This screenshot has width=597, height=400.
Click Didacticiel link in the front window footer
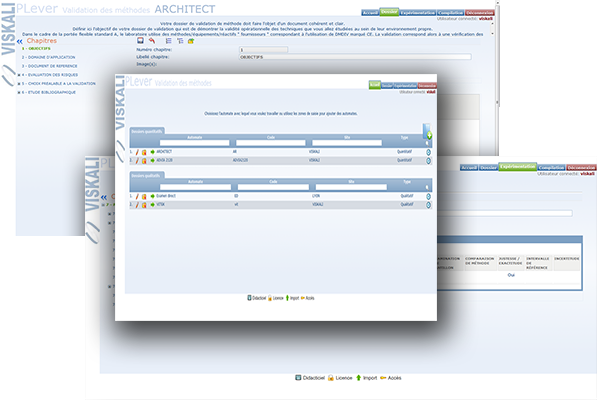pos(257,298)
